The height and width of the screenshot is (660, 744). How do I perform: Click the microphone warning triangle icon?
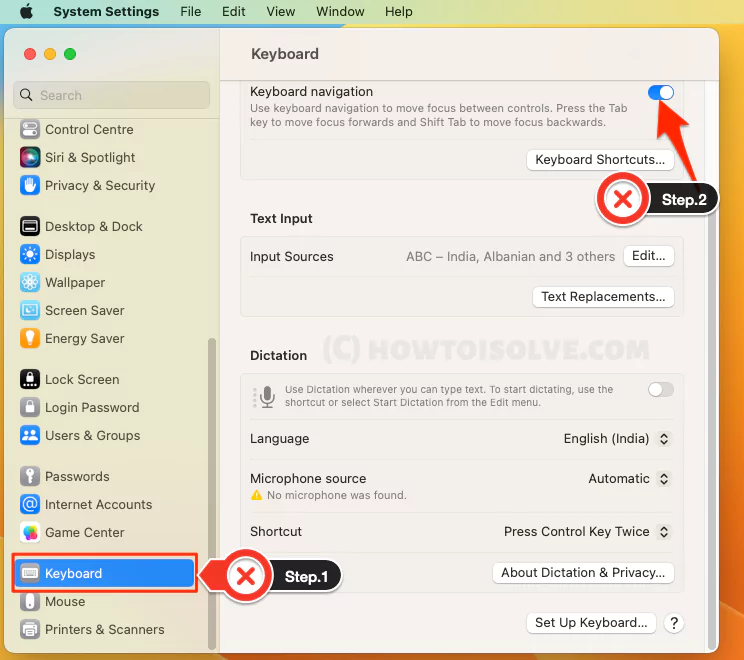(x=256, y=495)
